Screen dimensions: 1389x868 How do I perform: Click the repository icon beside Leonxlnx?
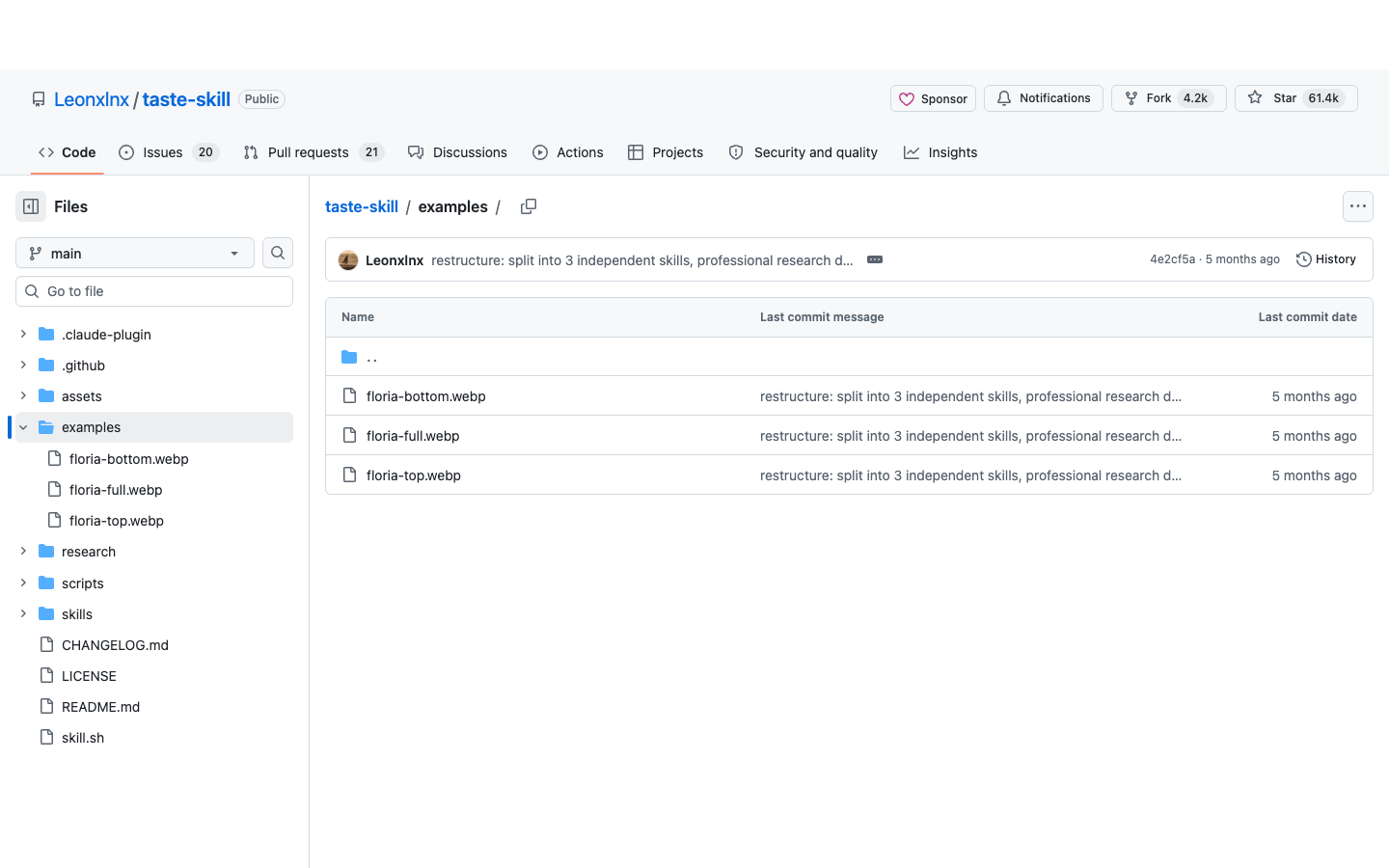[39, 99]
